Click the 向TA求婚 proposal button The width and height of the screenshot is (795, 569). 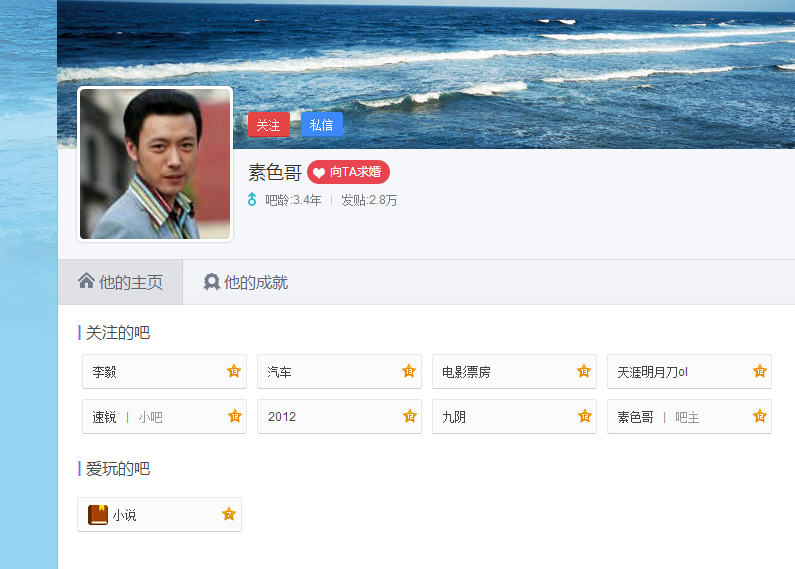pos(348,172)
